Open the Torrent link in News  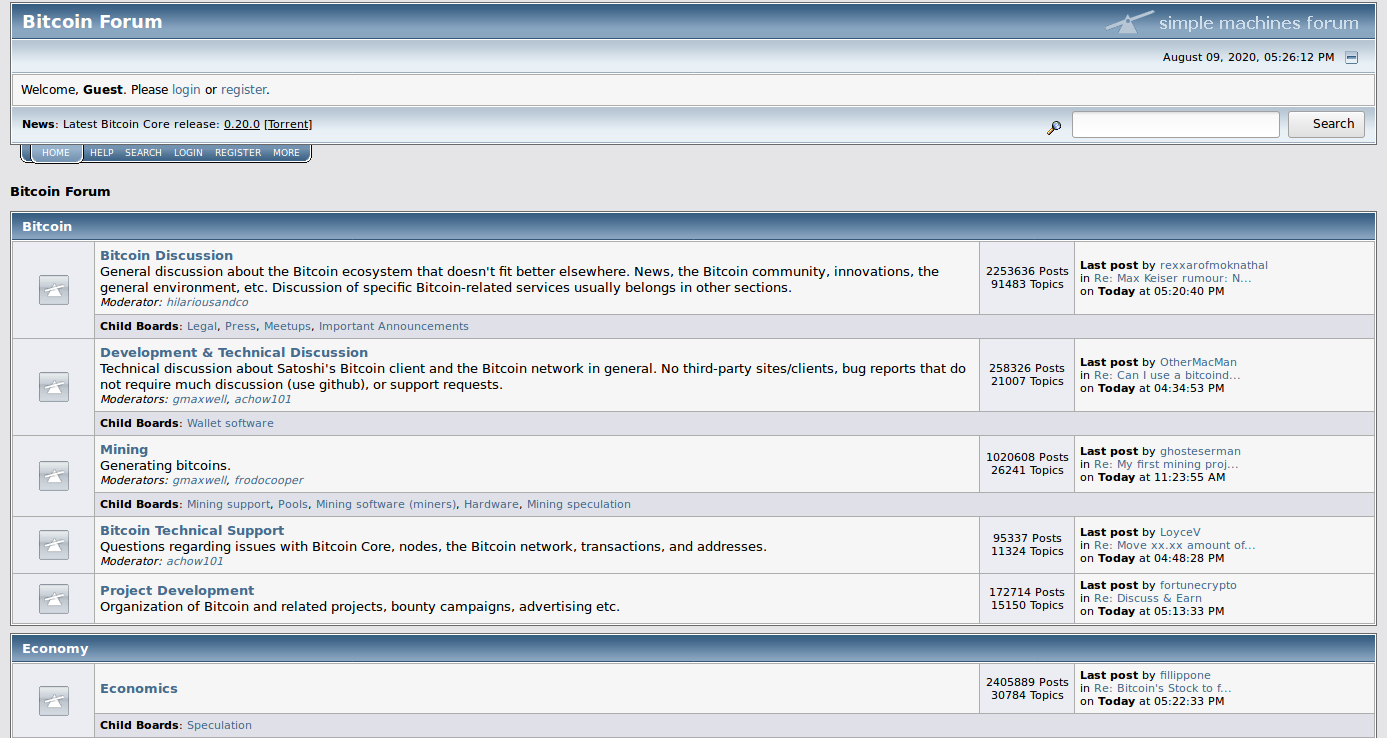pos(288,124)
